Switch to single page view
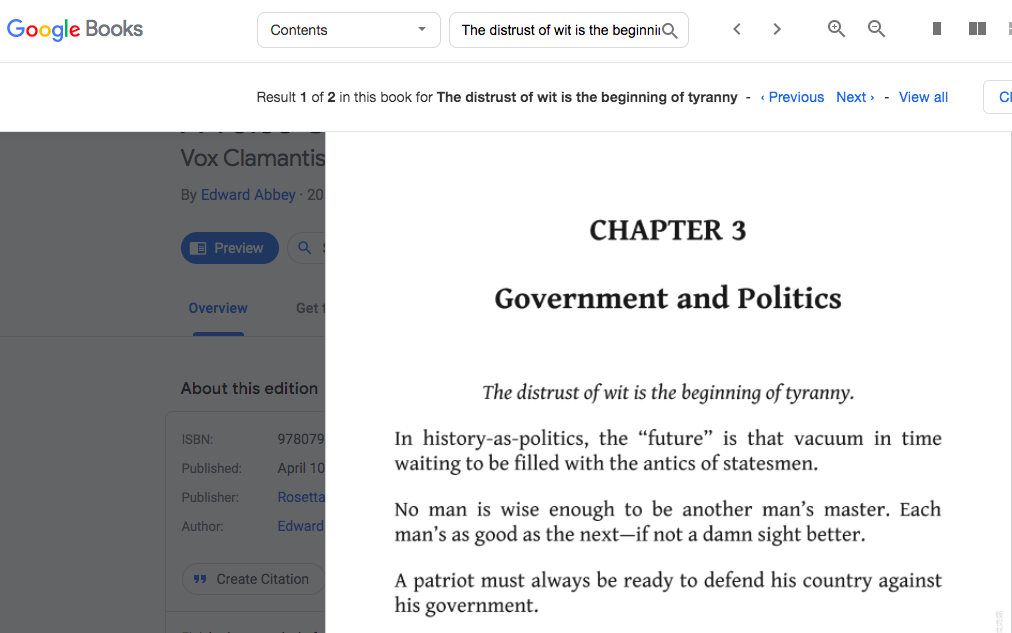Image resolution: width=1012 pixels, height=633 pixels. tap(936, 29)
